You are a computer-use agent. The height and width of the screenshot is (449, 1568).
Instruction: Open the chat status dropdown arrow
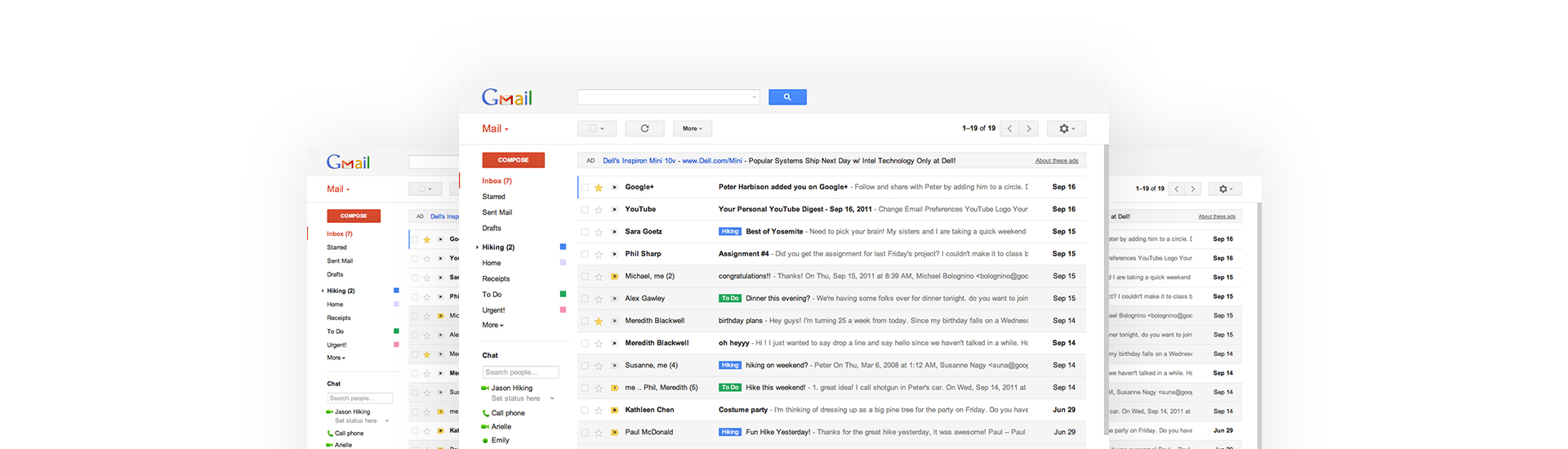tap(552, 398)
